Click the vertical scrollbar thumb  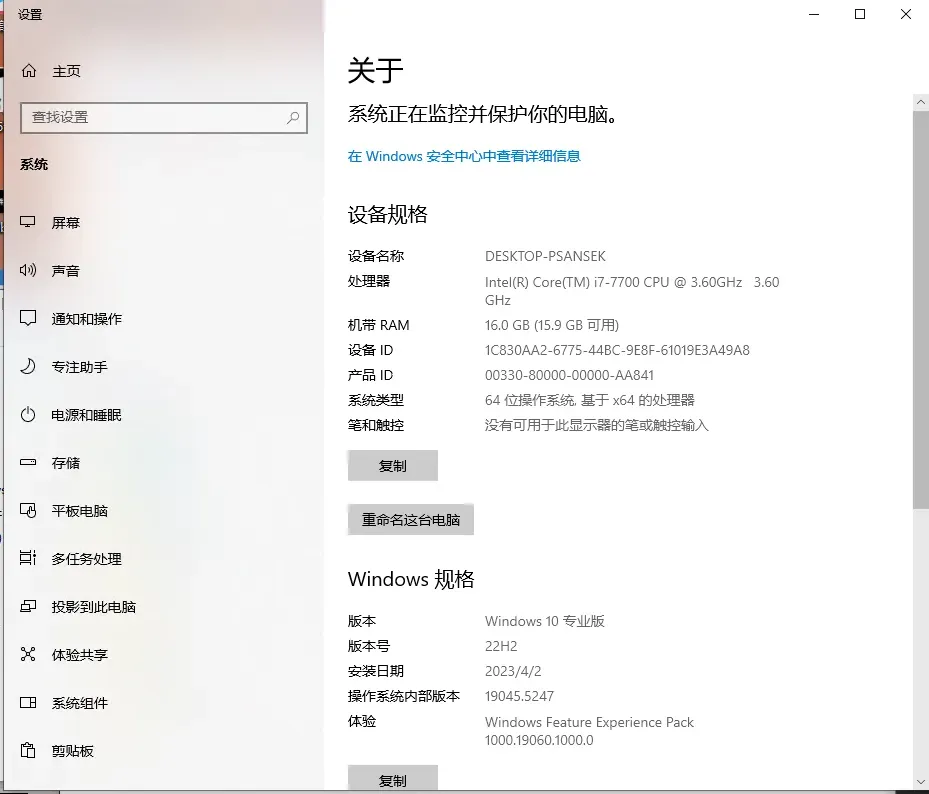921,309
